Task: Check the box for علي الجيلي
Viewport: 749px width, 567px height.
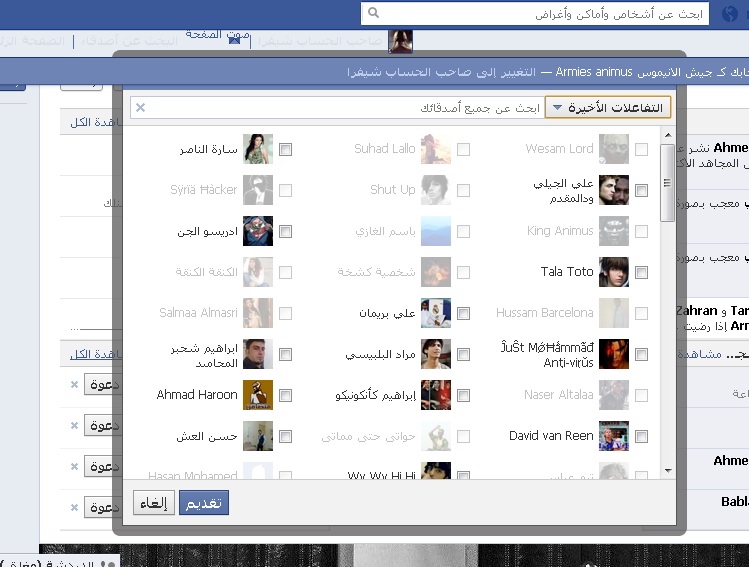Action: coord(642,190)
